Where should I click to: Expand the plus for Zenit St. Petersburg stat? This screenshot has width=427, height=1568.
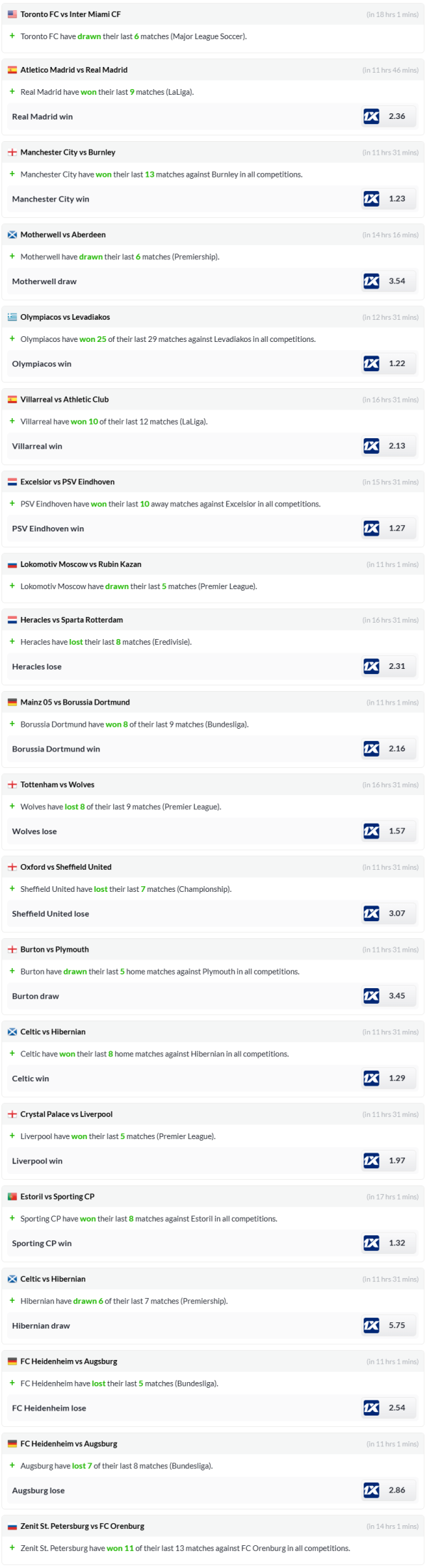tap(12, 1548)
